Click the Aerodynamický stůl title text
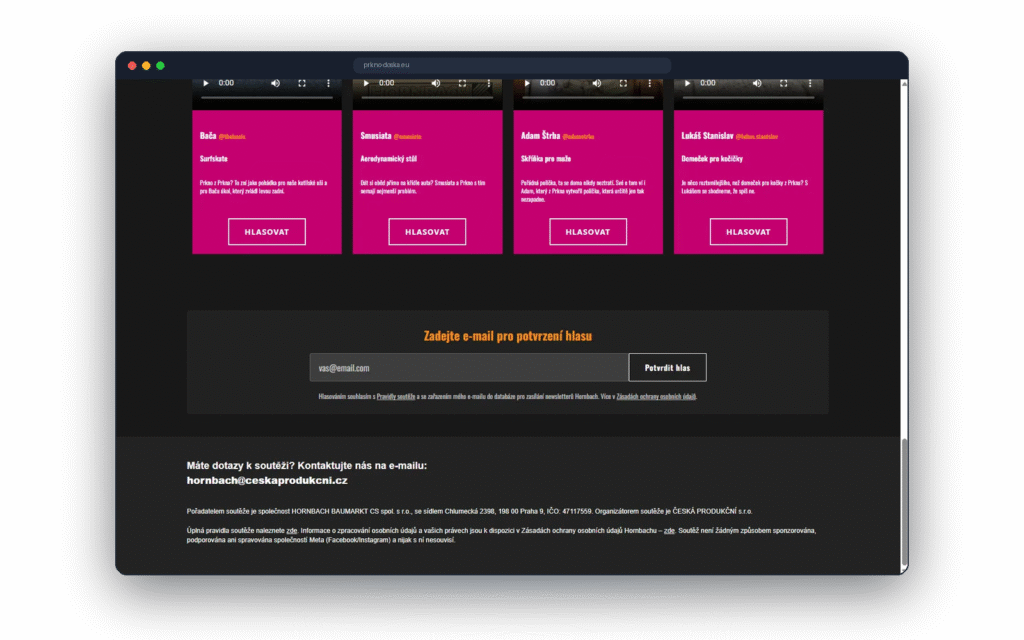 [389, 159]
